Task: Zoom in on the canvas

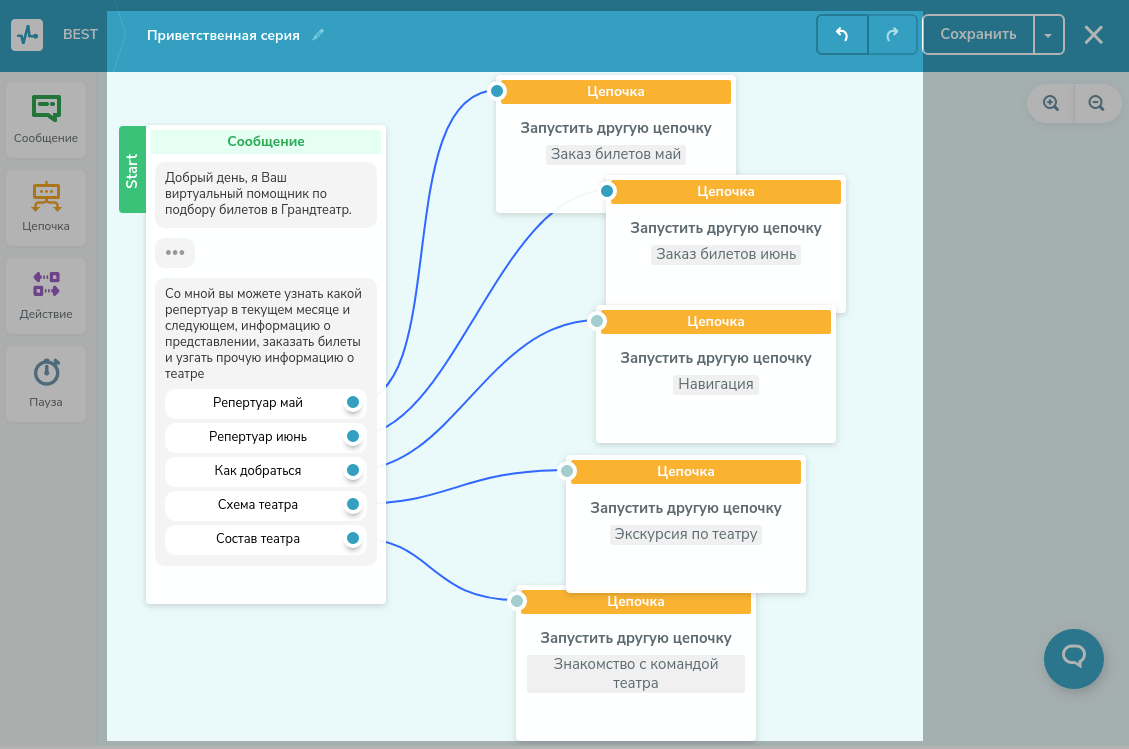Action: (x=1051, y=103)
